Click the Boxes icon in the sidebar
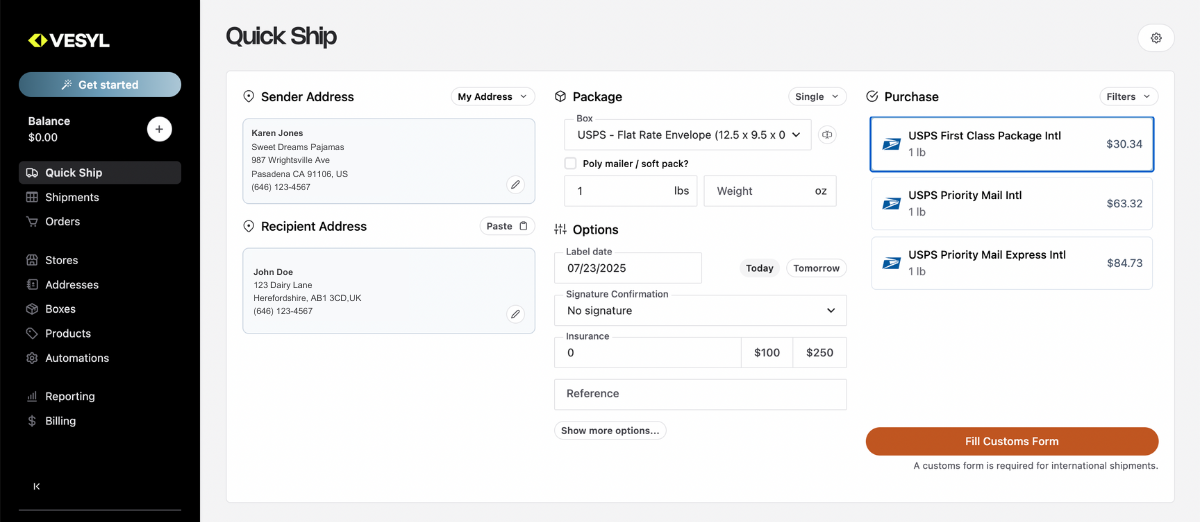1200x522 pixels. coord(32,309)
